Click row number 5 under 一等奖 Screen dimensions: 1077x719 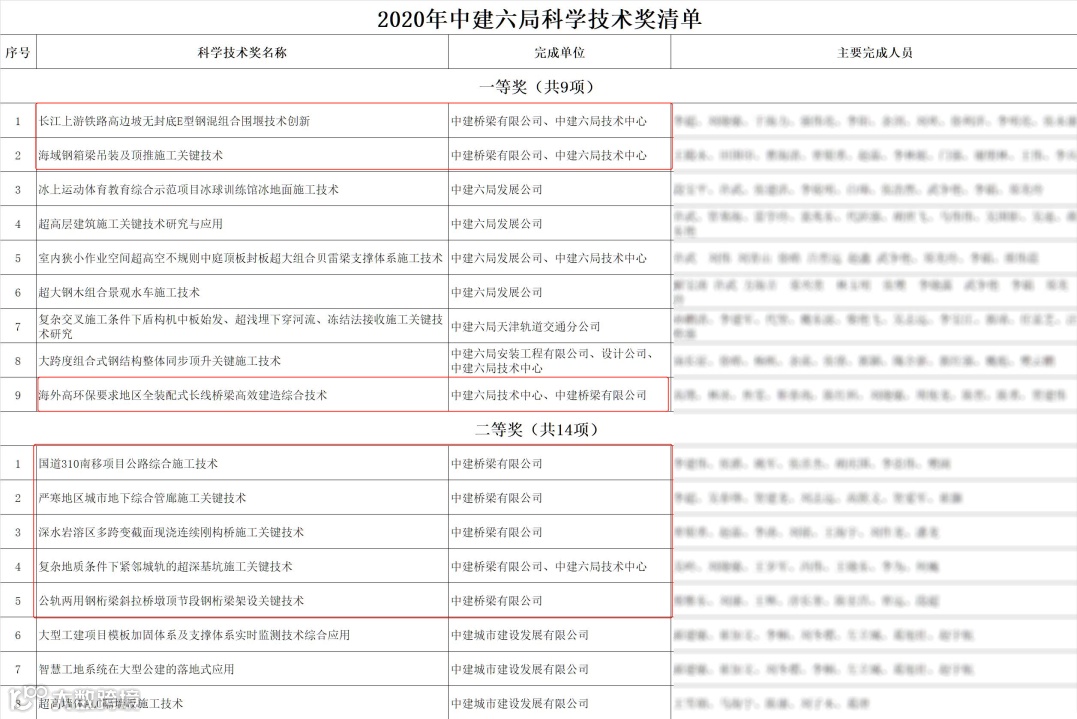click(x=18, y=259)
